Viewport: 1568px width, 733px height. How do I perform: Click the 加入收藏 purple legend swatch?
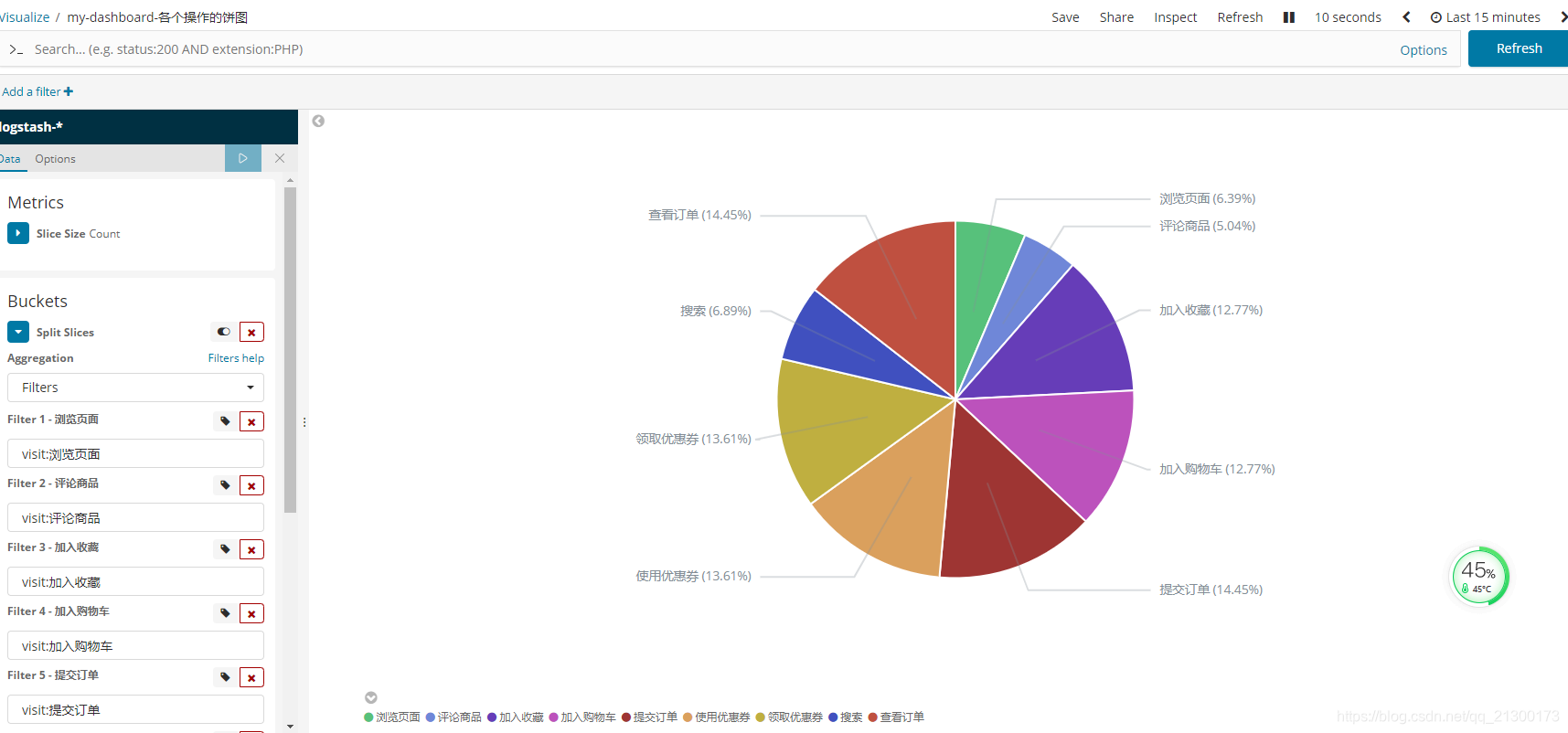click(492, 717)
